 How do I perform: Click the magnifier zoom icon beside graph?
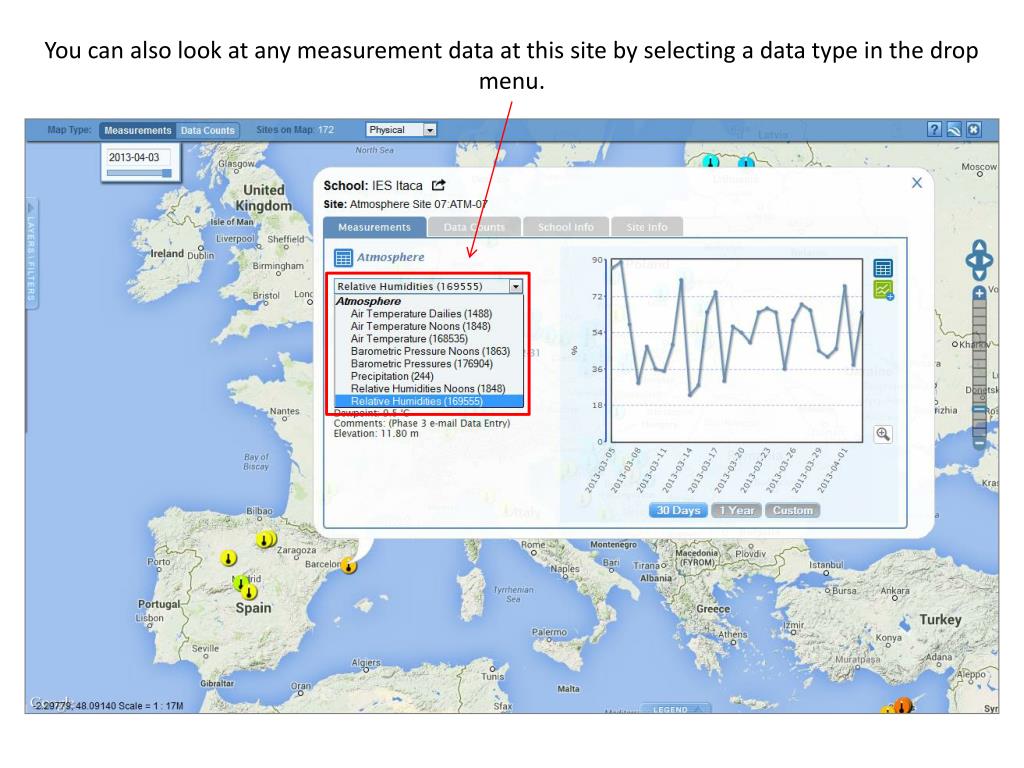pyautogui.click(x=883, y=434)
